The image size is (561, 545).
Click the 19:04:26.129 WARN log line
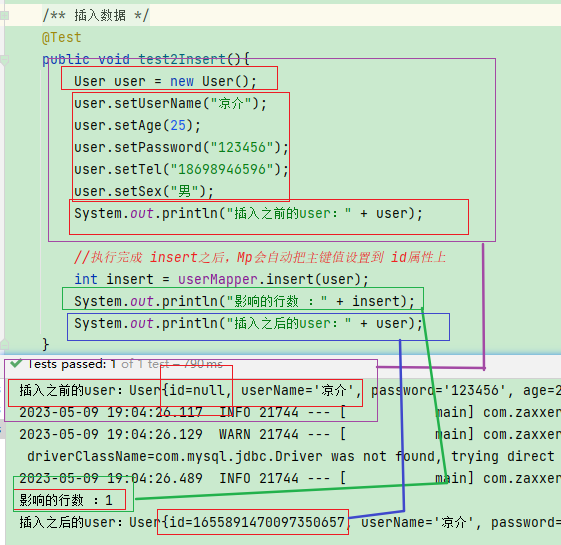pos(290,434)
